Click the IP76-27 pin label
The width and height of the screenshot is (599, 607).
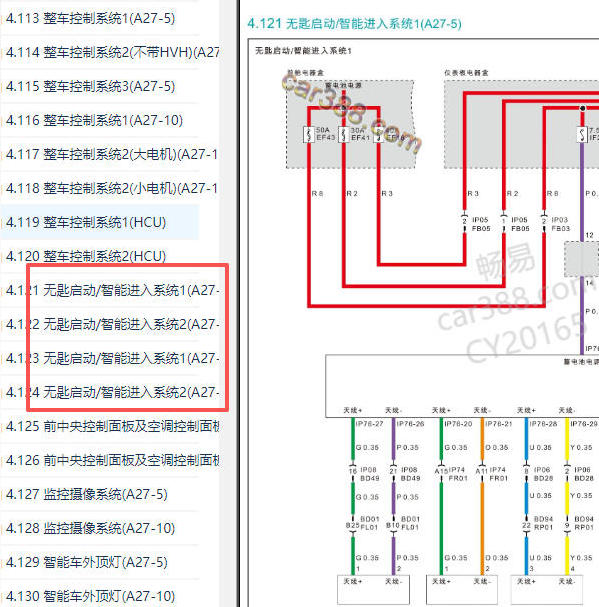tap(369, 424)
